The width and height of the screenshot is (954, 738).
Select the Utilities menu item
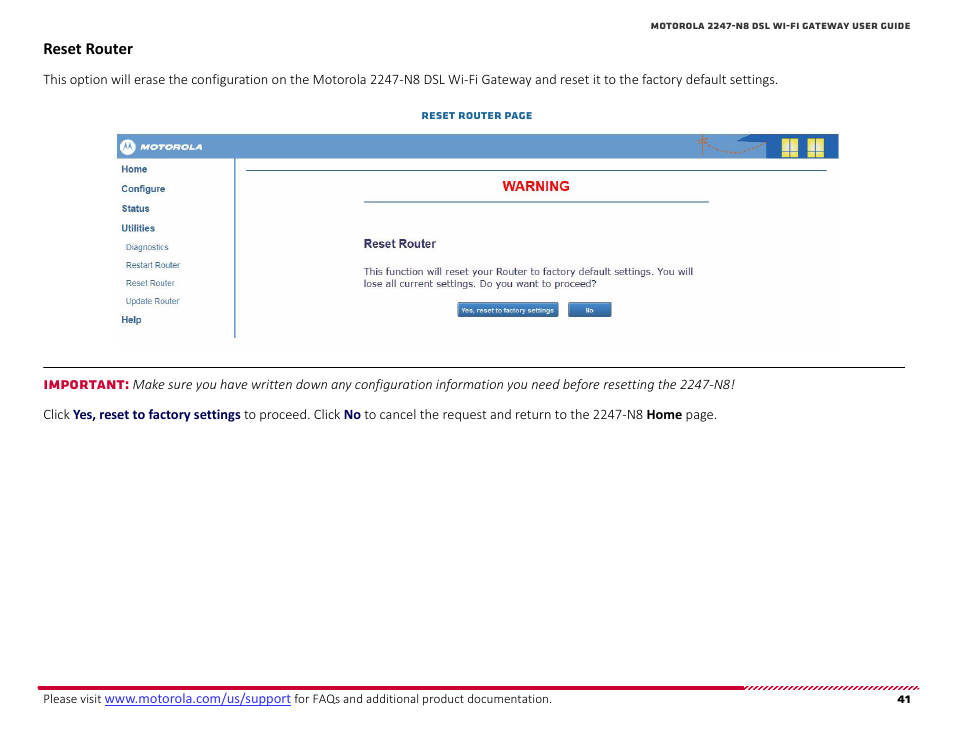coord(138,228)
